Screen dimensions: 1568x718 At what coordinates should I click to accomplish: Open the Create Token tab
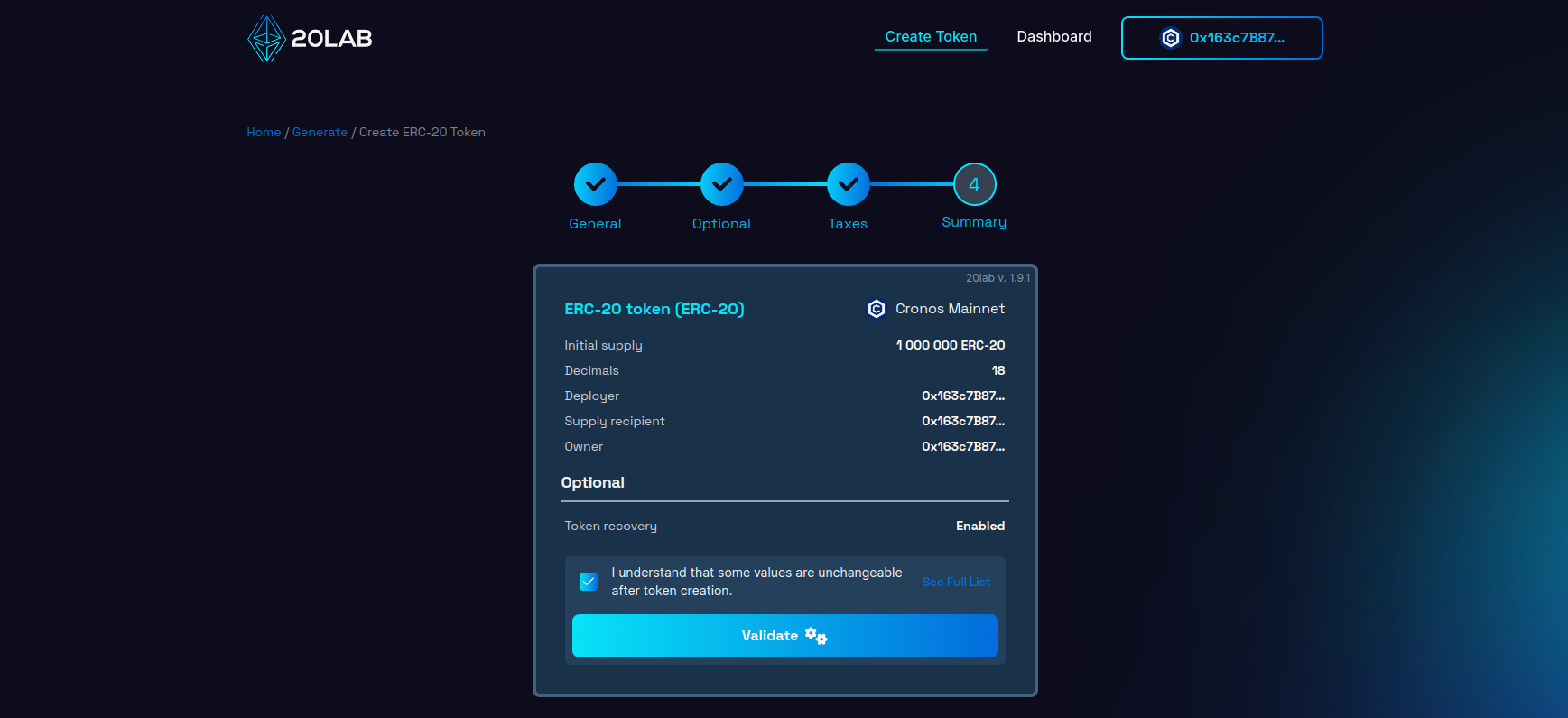point(931,37)
